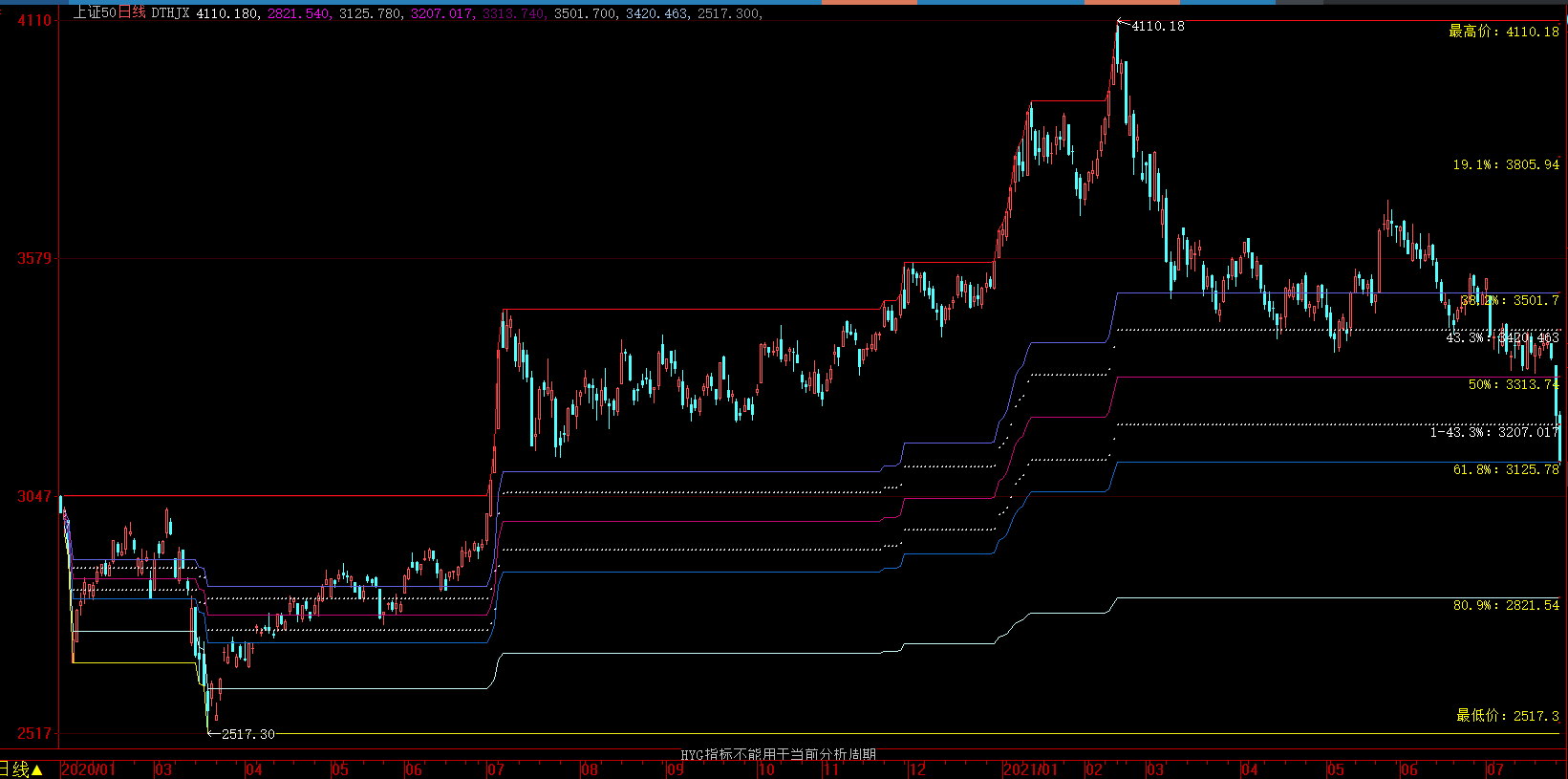Click header indicator value 2517.300

pos(729,13)
